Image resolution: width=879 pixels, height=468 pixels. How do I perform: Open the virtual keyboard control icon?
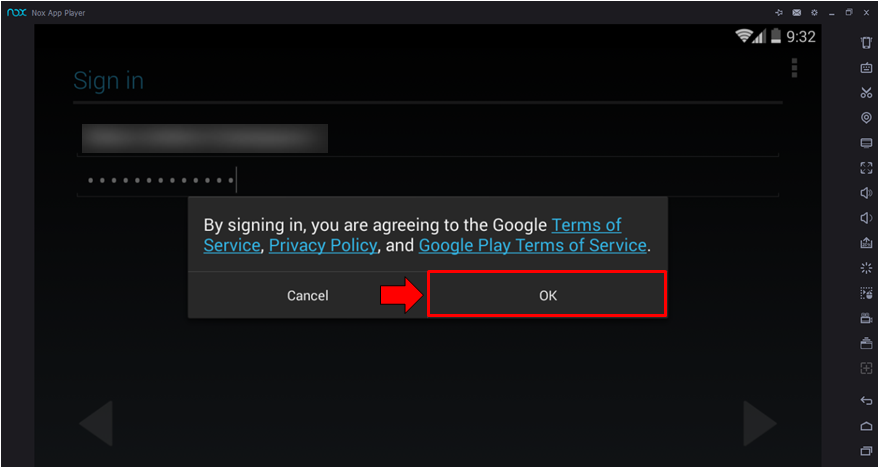[x=866, y=68]
